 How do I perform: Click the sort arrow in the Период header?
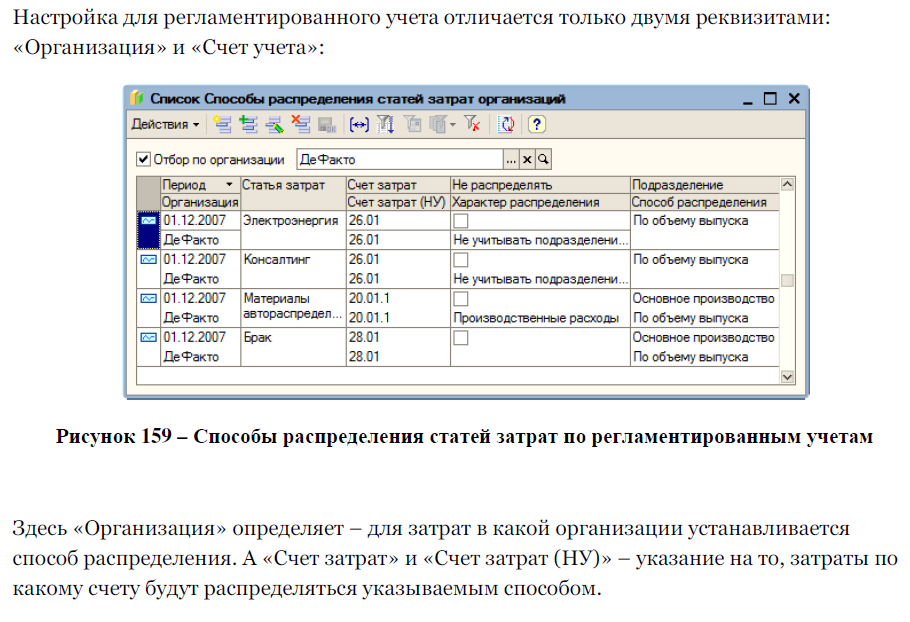[x=229, y=185]
